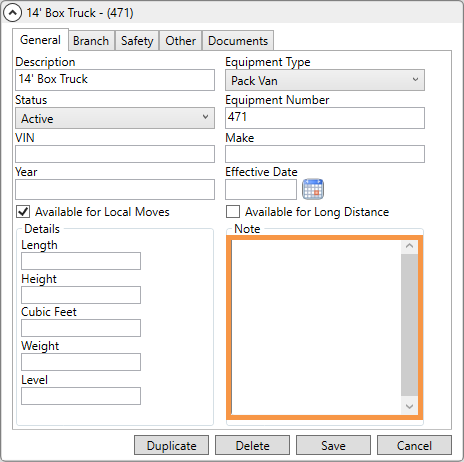Open the Other tab
This screenshot has height=462, width=464.
pyautogui.click(x=180, y=41)
